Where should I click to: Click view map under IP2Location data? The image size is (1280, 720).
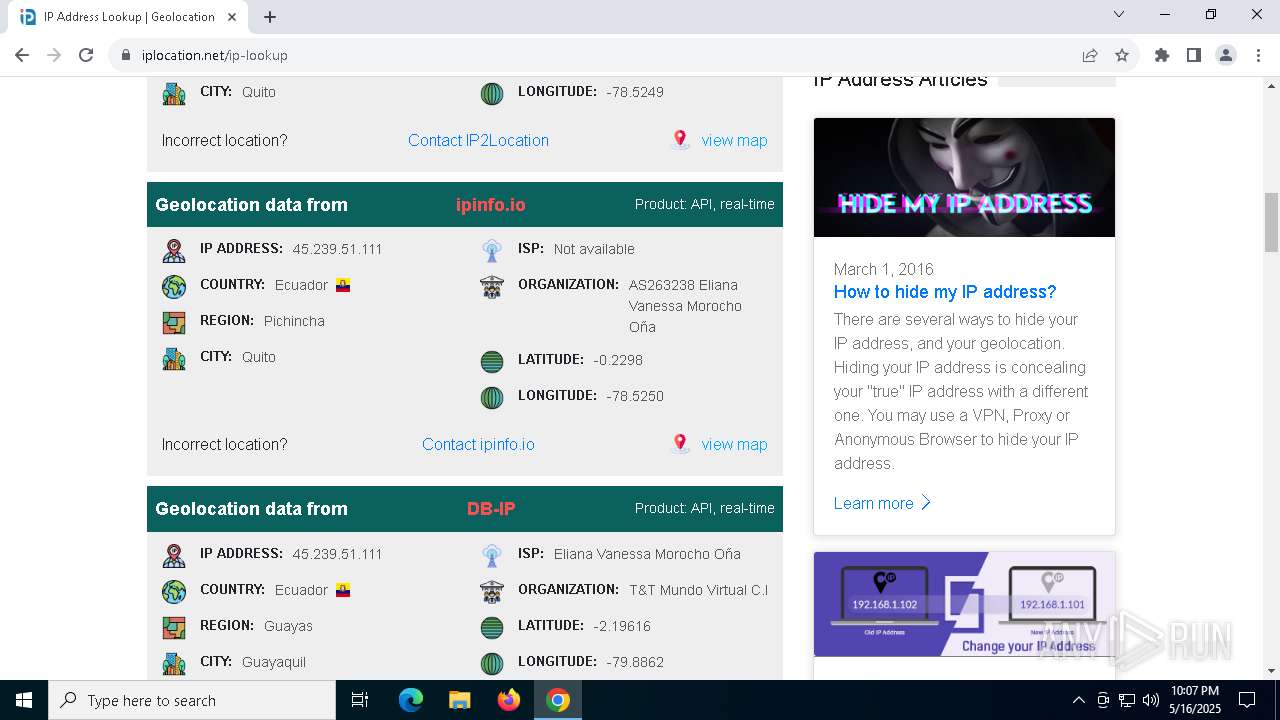(734, 140)
